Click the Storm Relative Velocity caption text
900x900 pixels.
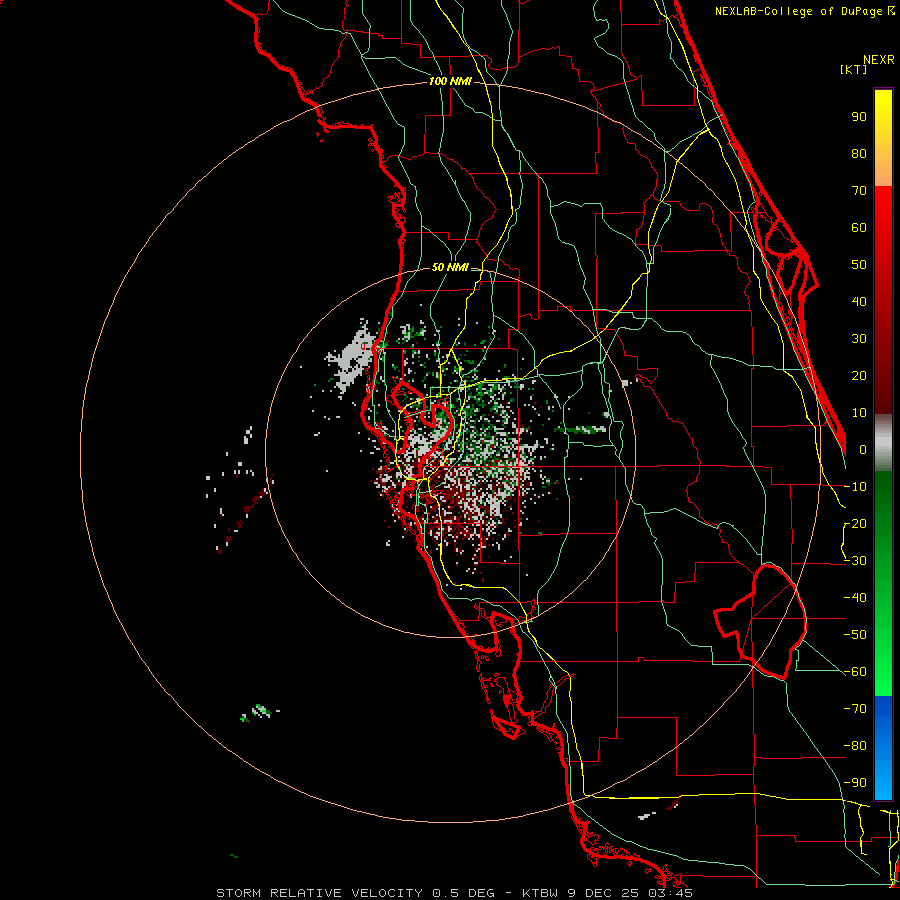[454, 893]
